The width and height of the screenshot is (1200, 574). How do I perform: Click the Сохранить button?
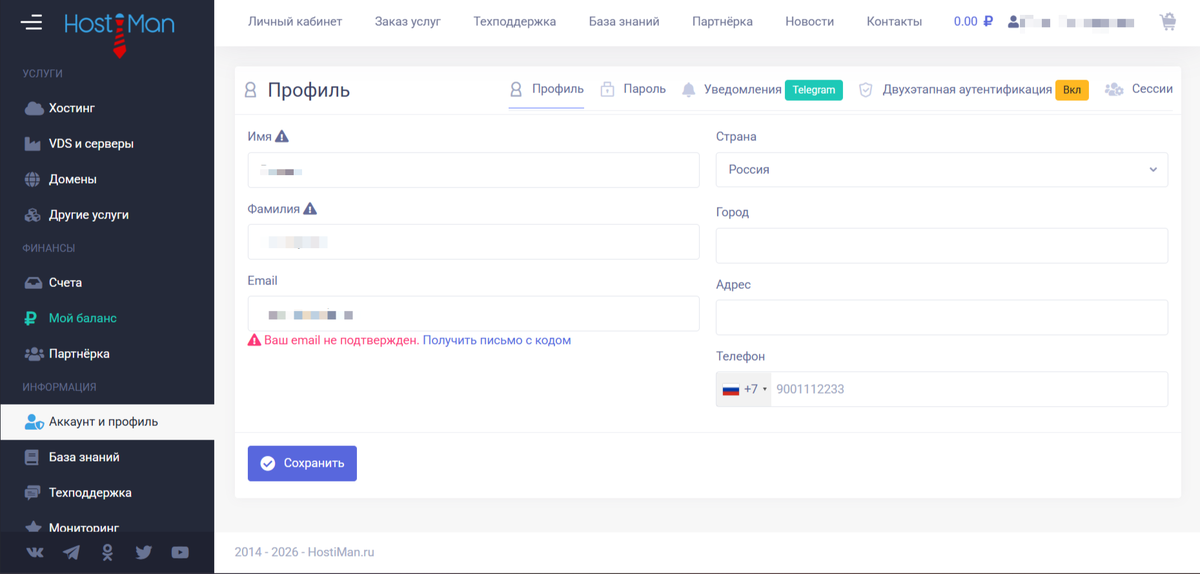tap(302, 463)
